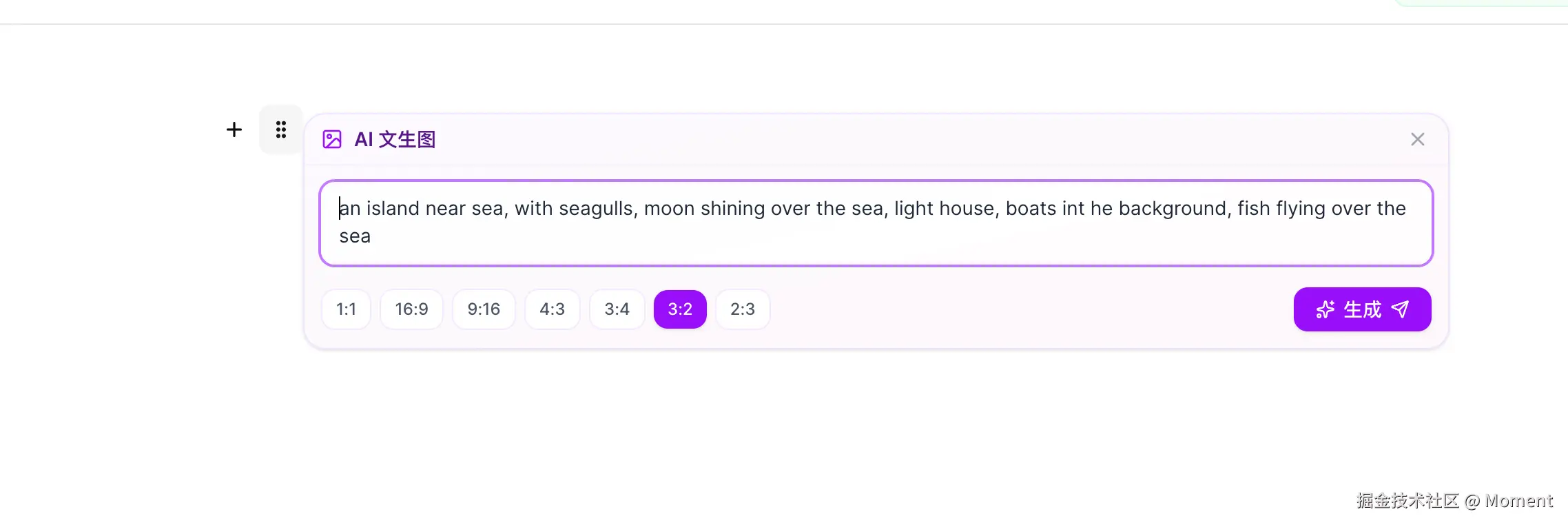Image resolution: width=1568 pixels, height=525 pixels.
Task: Set the aspect ratio to 3:4
Action: (617, 309)
